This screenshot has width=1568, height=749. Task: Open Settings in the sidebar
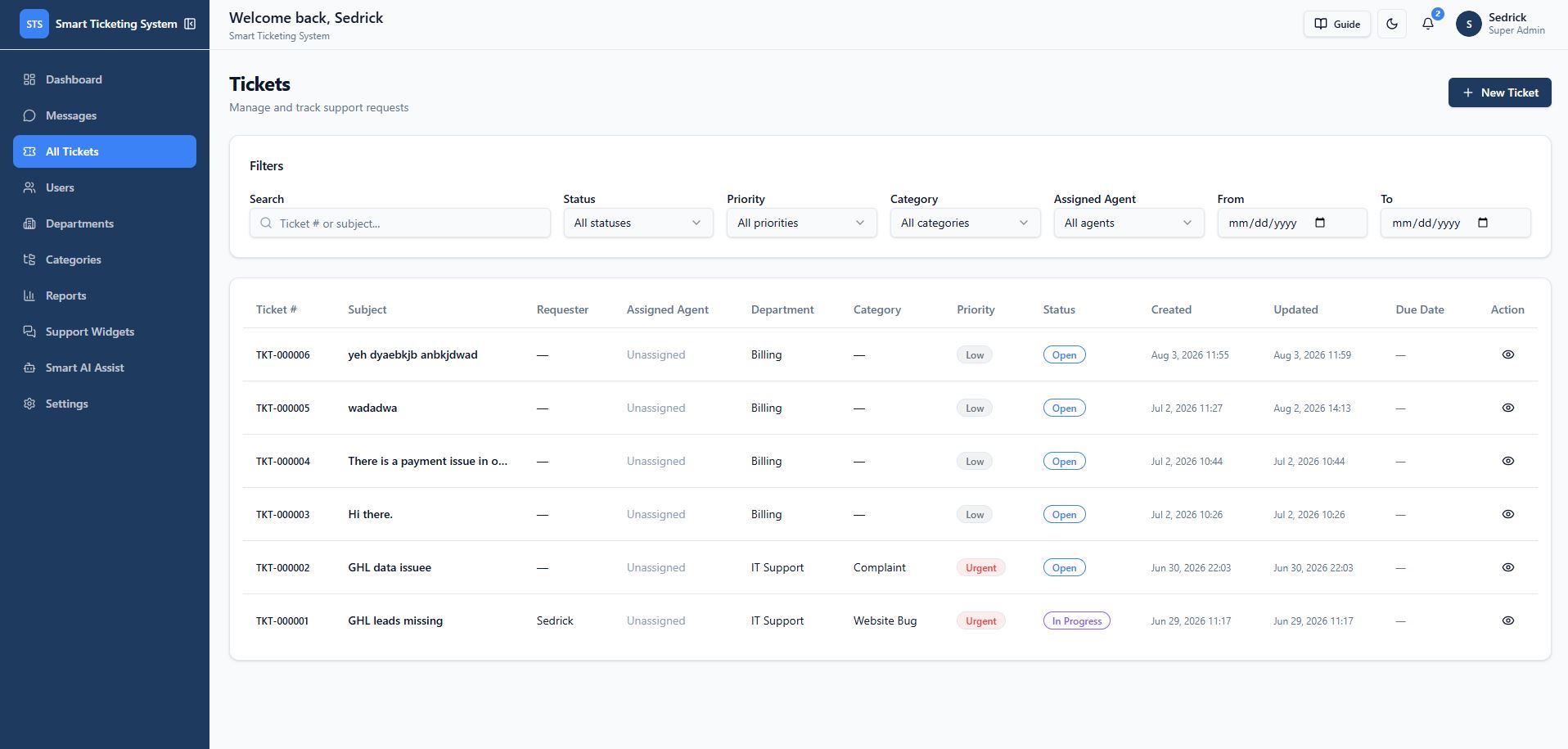pyautogui.click(x=105, y=404)
